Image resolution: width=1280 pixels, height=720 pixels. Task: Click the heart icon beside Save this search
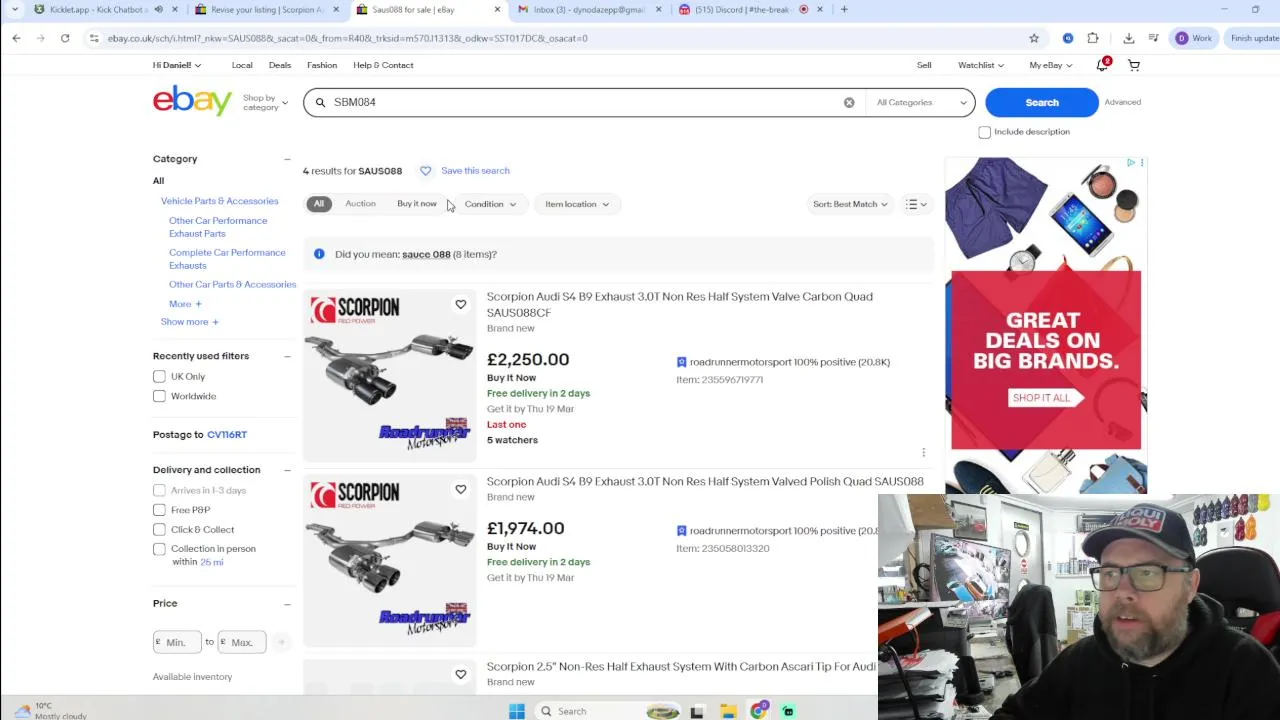pos(425,171)
